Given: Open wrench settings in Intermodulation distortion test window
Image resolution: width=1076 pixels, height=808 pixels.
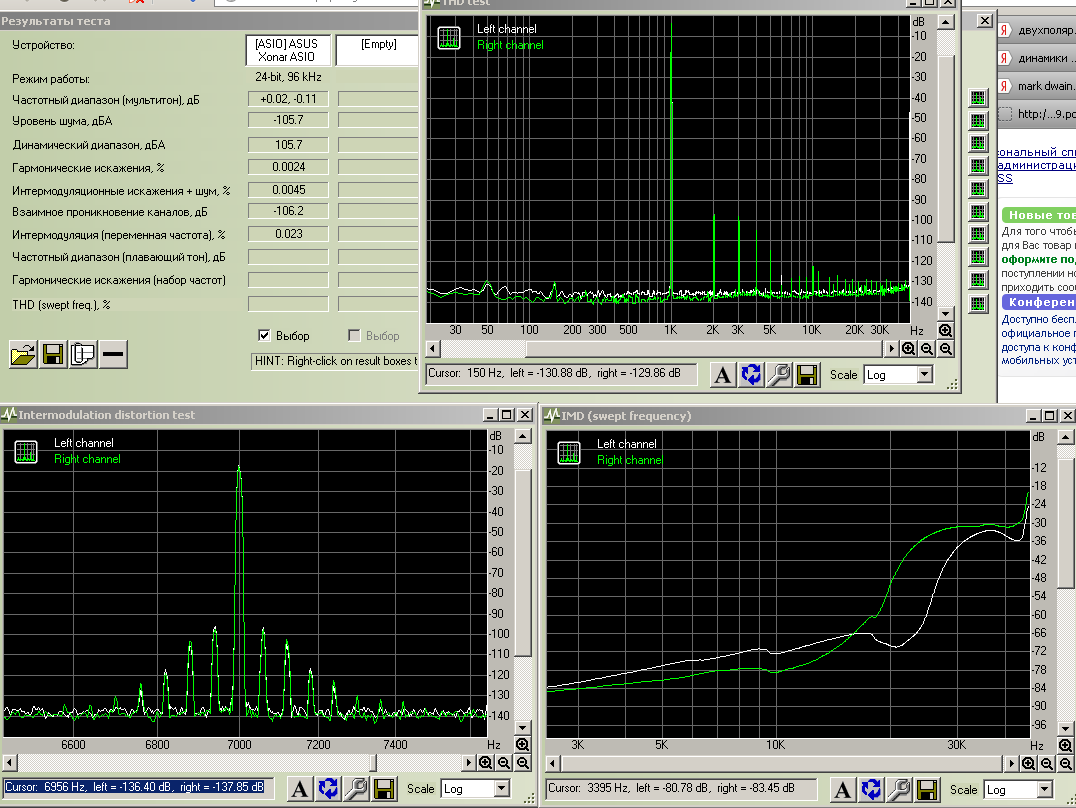Looking at the screenshot, I should coord(355,789).
